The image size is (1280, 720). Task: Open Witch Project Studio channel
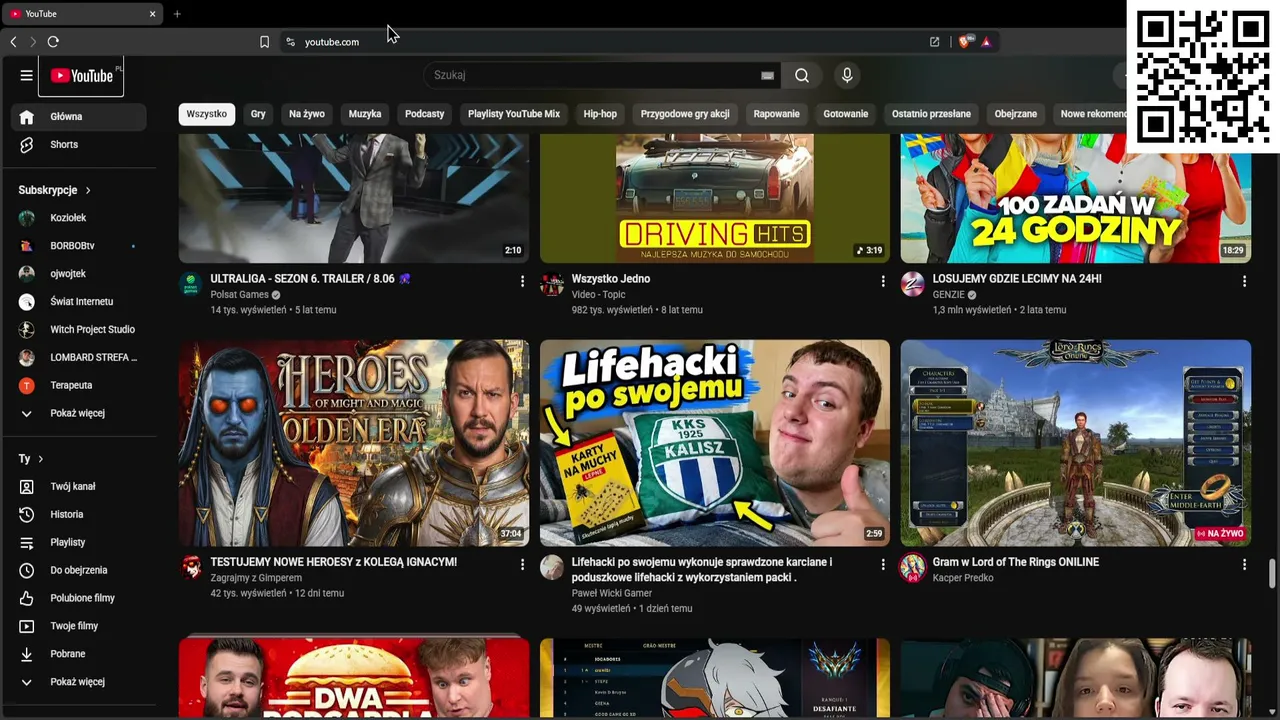(x=79, y=329)
